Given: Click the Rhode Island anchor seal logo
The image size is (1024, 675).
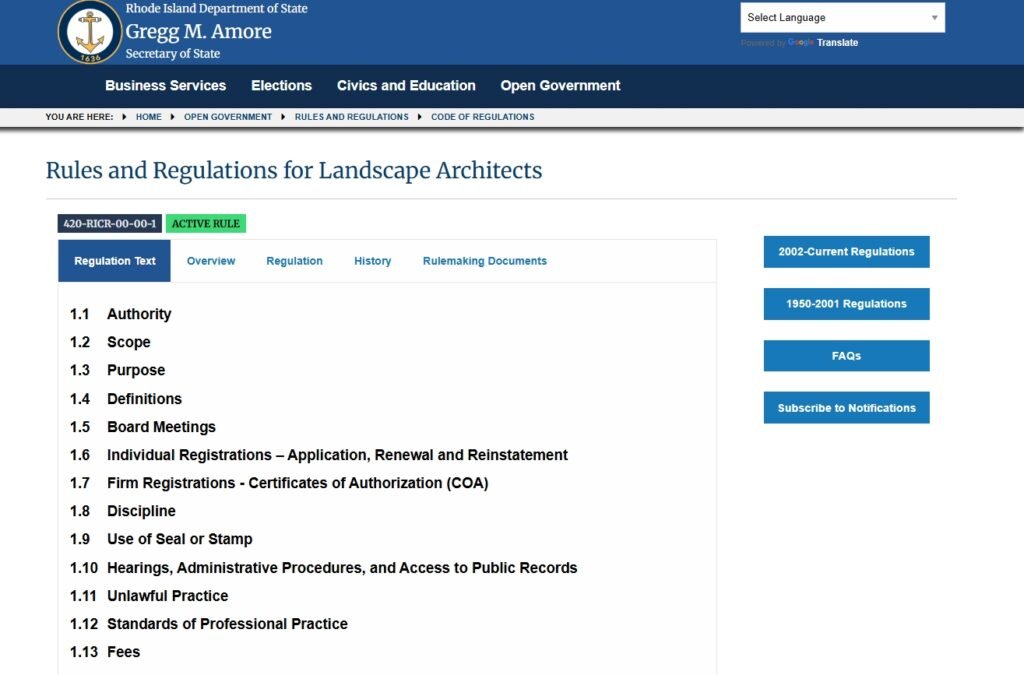Looking at the screenshot, I should pyautogui.click(x=90, y=32).
